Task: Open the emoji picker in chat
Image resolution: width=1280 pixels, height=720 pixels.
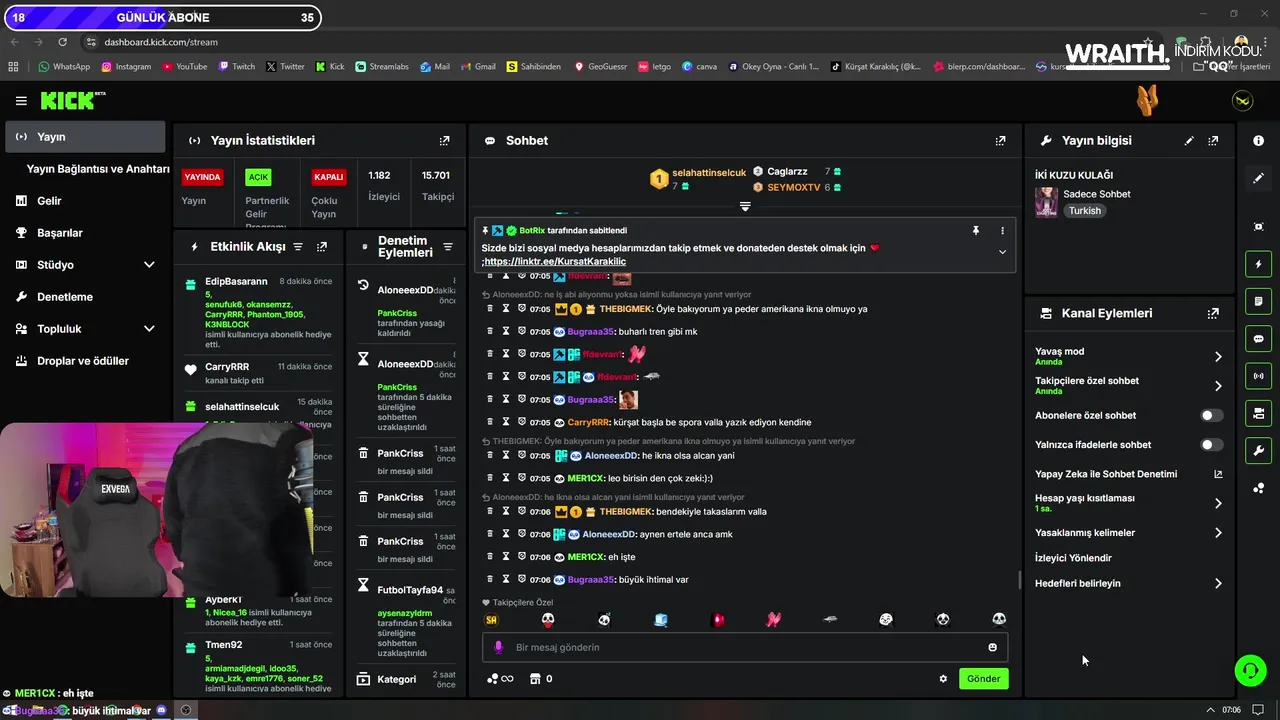Action: click(x=992, y=647)
